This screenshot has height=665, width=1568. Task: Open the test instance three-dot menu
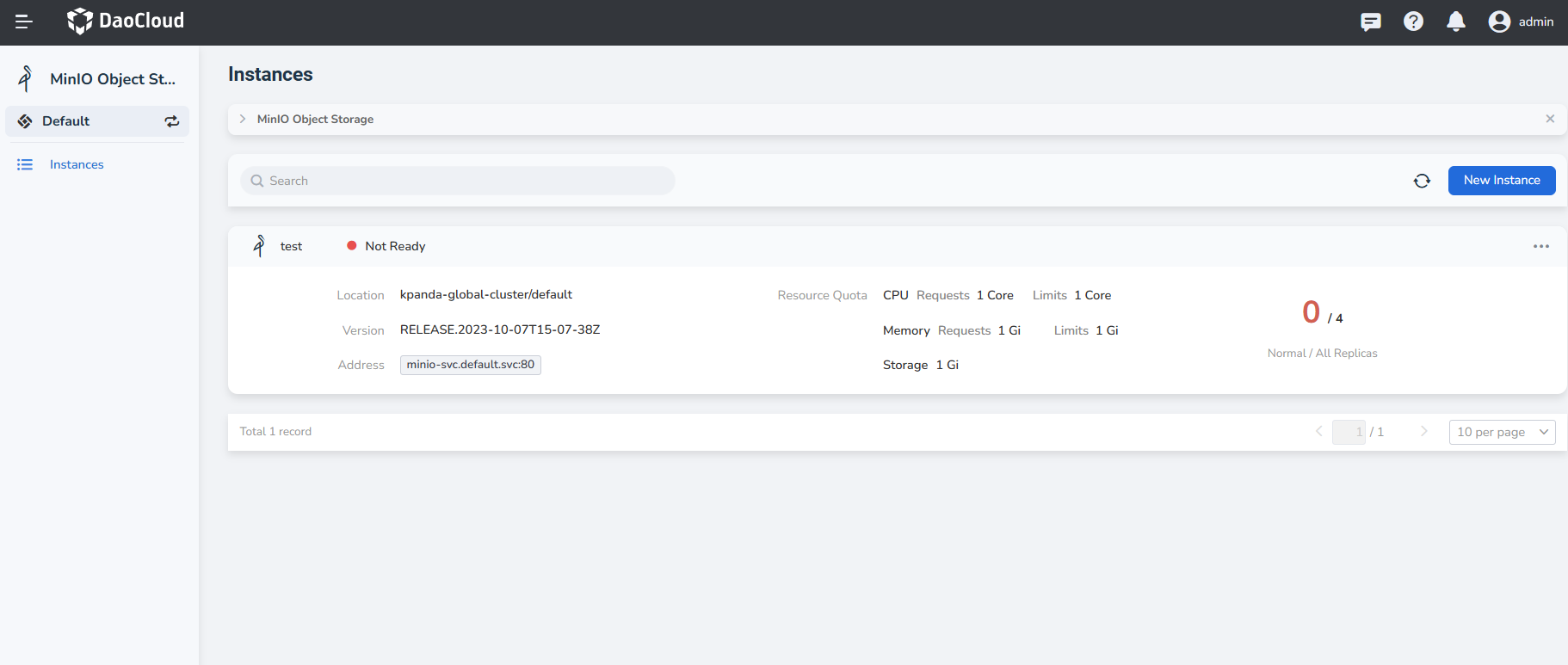click(x=1540, y=246)
